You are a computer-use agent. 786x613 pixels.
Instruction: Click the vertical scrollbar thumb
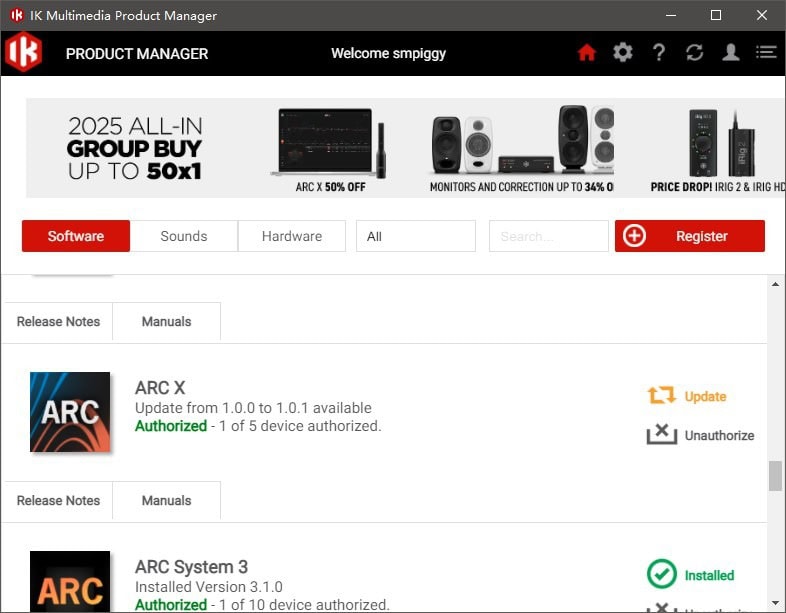tap(775, 476)
